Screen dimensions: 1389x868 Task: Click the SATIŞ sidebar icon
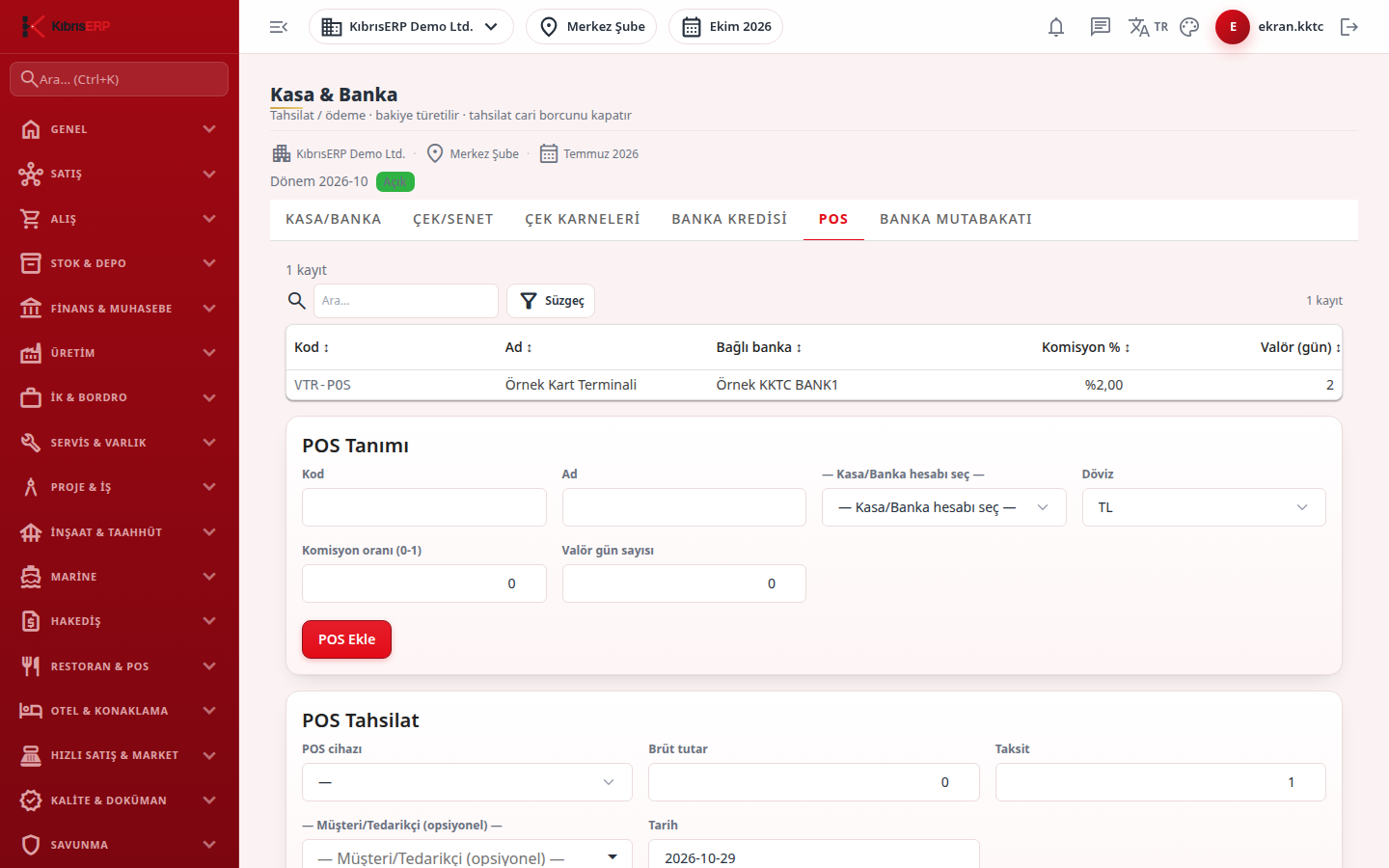(31, 174)
